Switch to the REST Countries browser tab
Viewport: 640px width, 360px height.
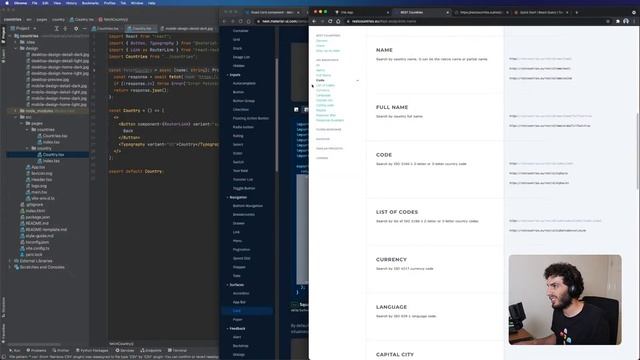[x=421, y=12]
